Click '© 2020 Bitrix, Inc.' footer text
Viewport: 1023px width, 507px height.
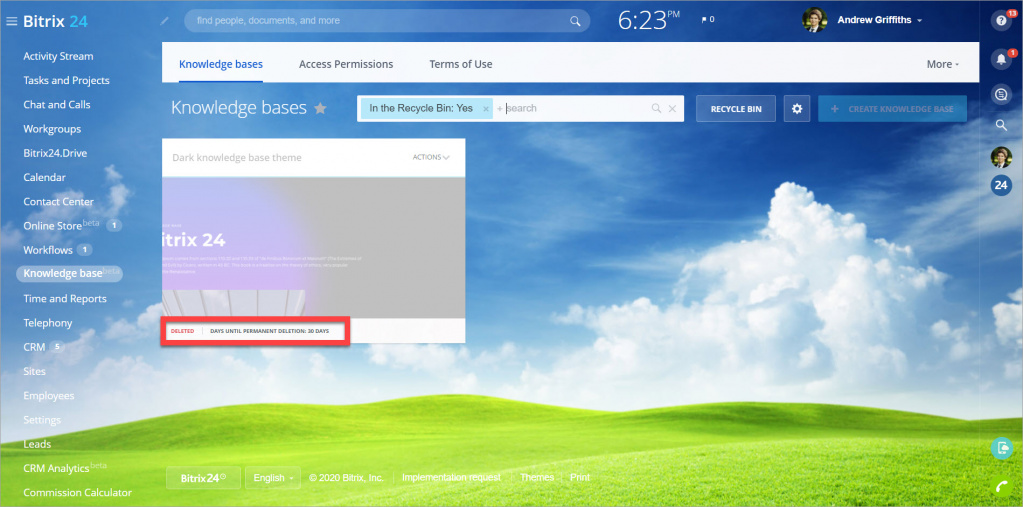(x=346, y=478)
